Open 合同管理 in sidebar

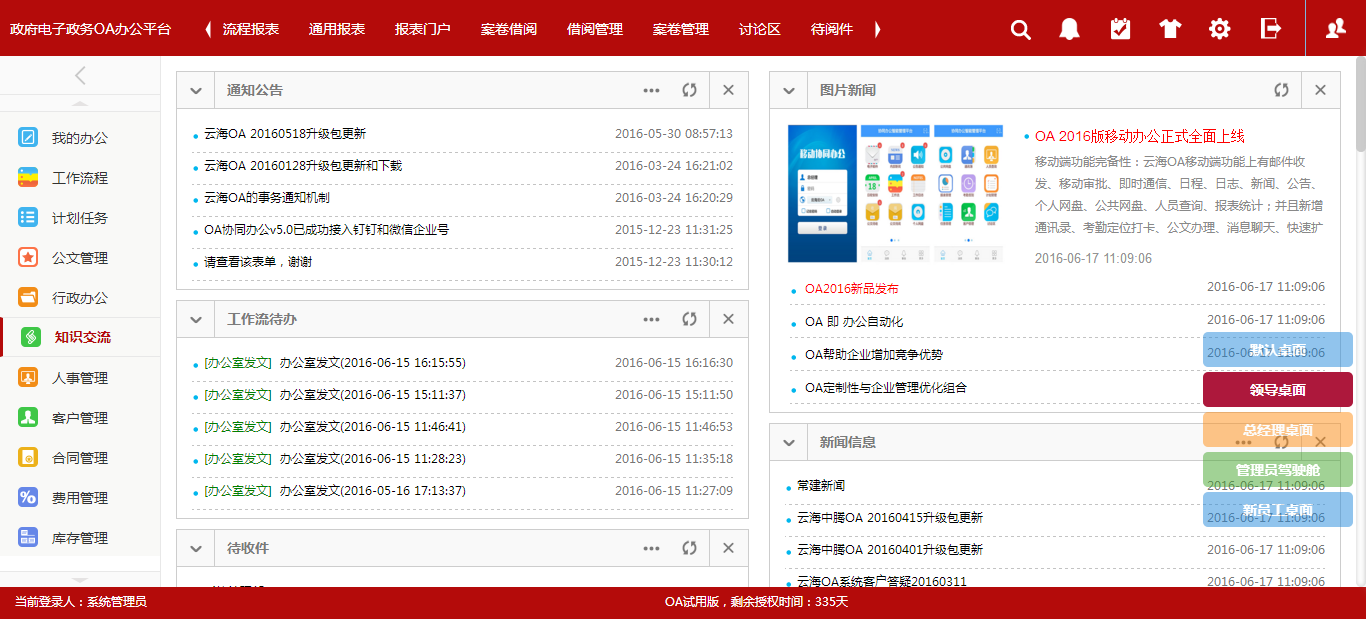pos(80,458)
